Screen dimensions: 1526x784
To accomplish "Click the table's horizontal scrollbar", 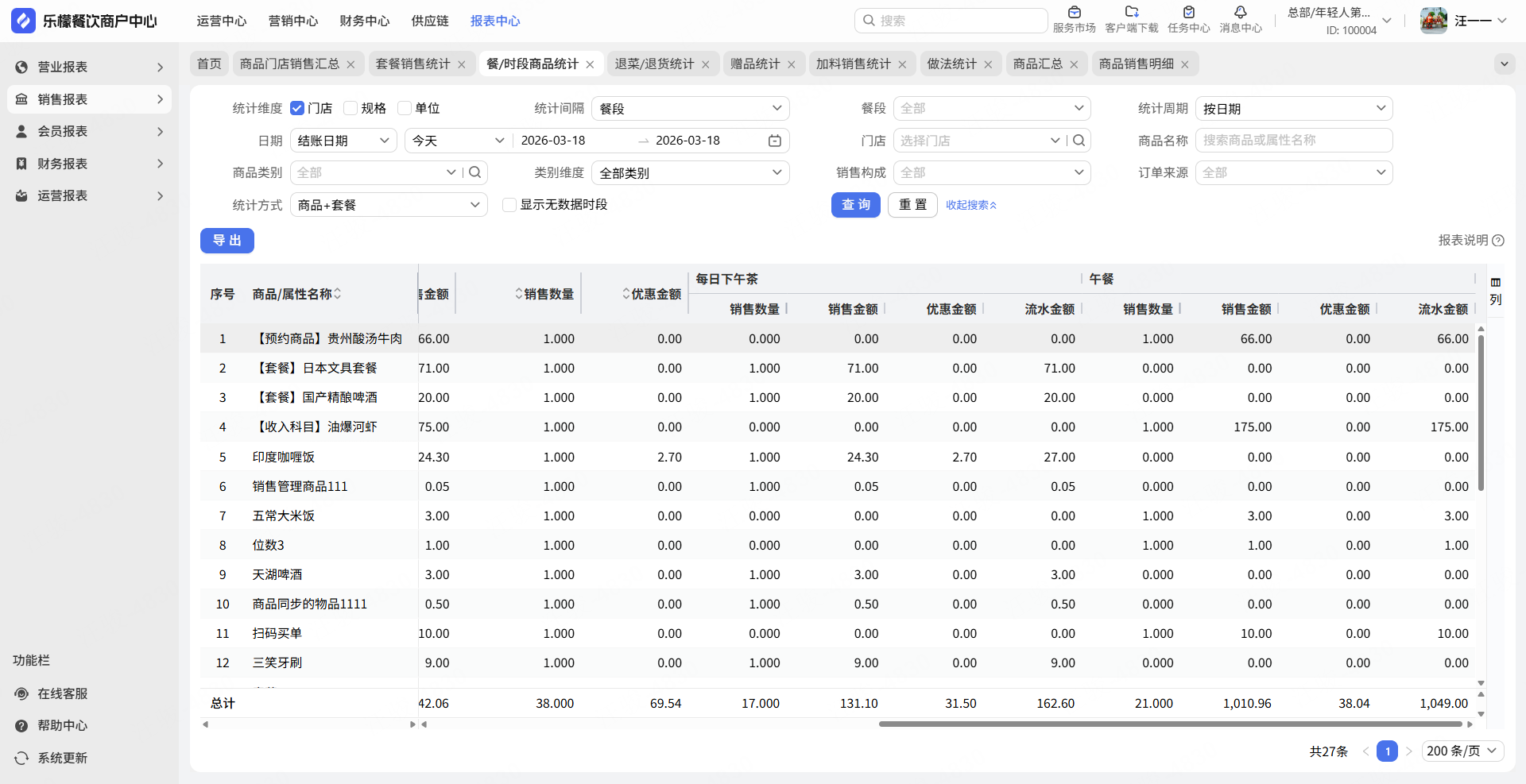I will [1170, 724].
